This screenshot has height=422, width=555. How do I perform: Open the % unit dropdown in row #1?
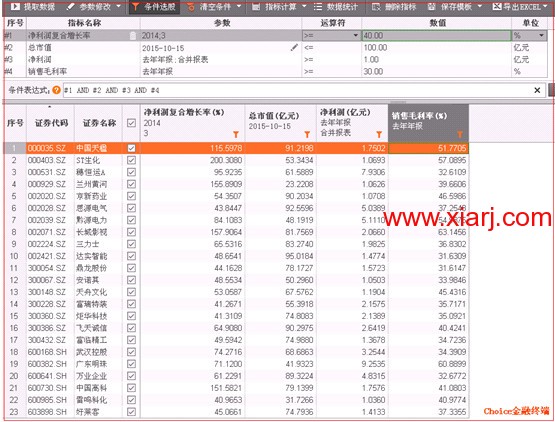coord(541,35)
